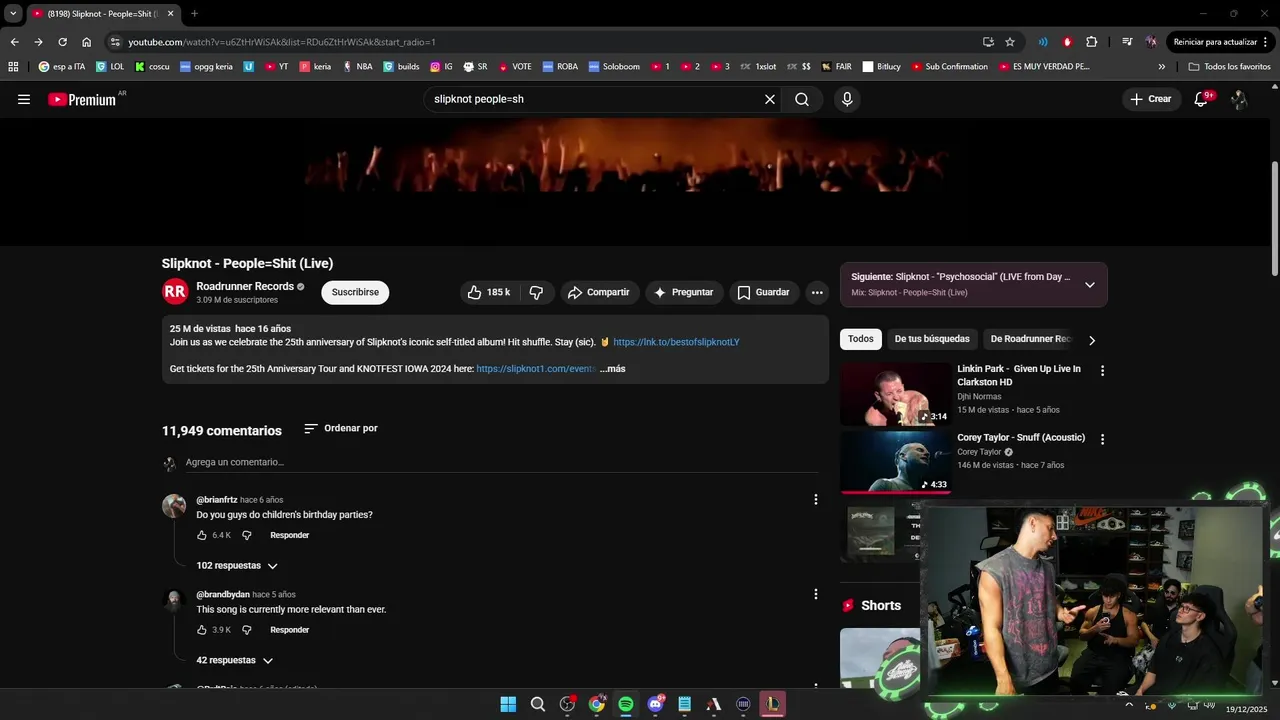Like the @brianfrtz comment
Screen dimensions: 1280x720
click(x=202, y=535)
